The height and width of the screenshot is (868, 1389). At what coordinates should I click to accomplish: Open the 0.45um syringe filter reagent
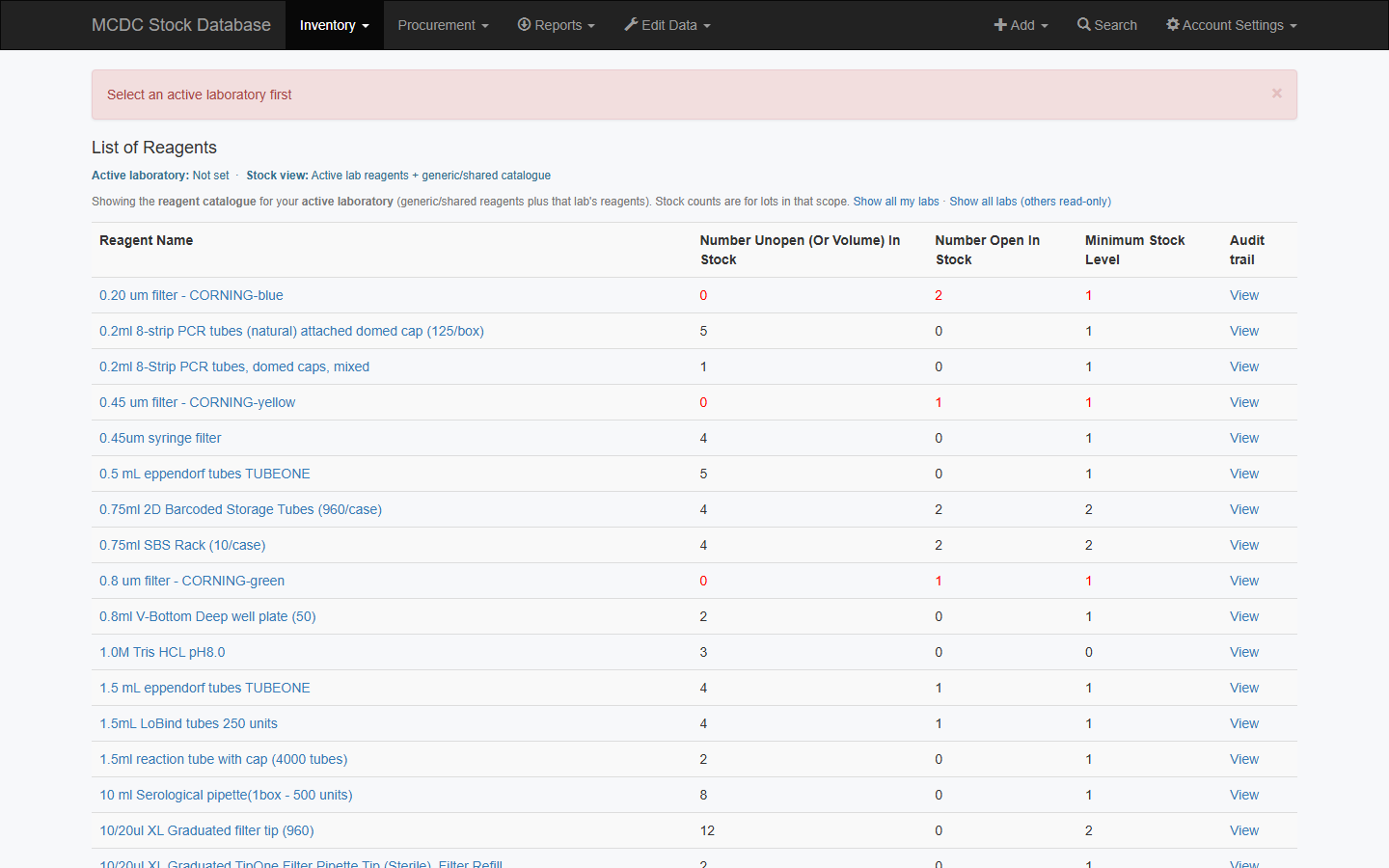click(160, 438)
